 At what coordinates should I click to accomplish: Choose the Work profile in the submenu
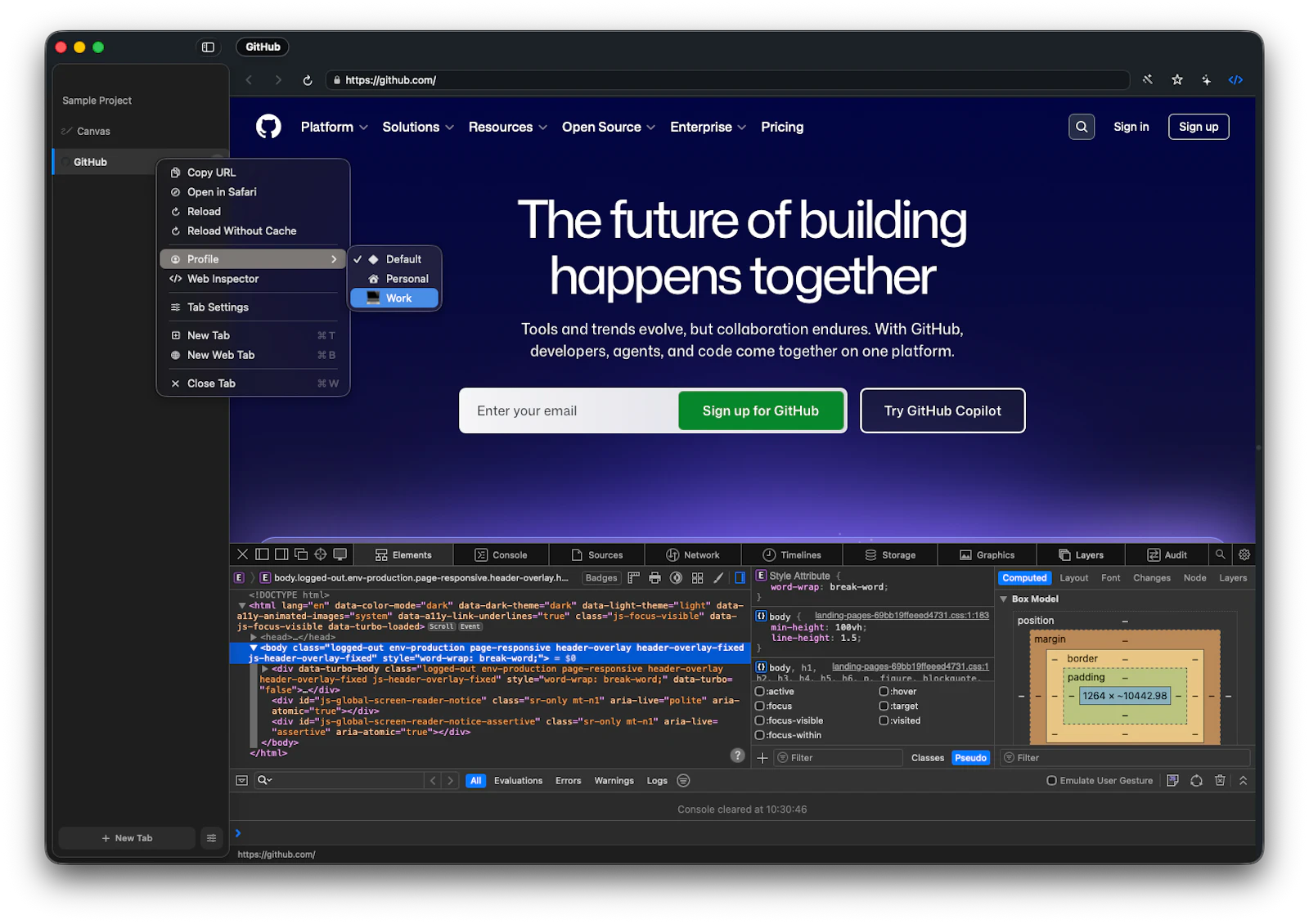394,298
